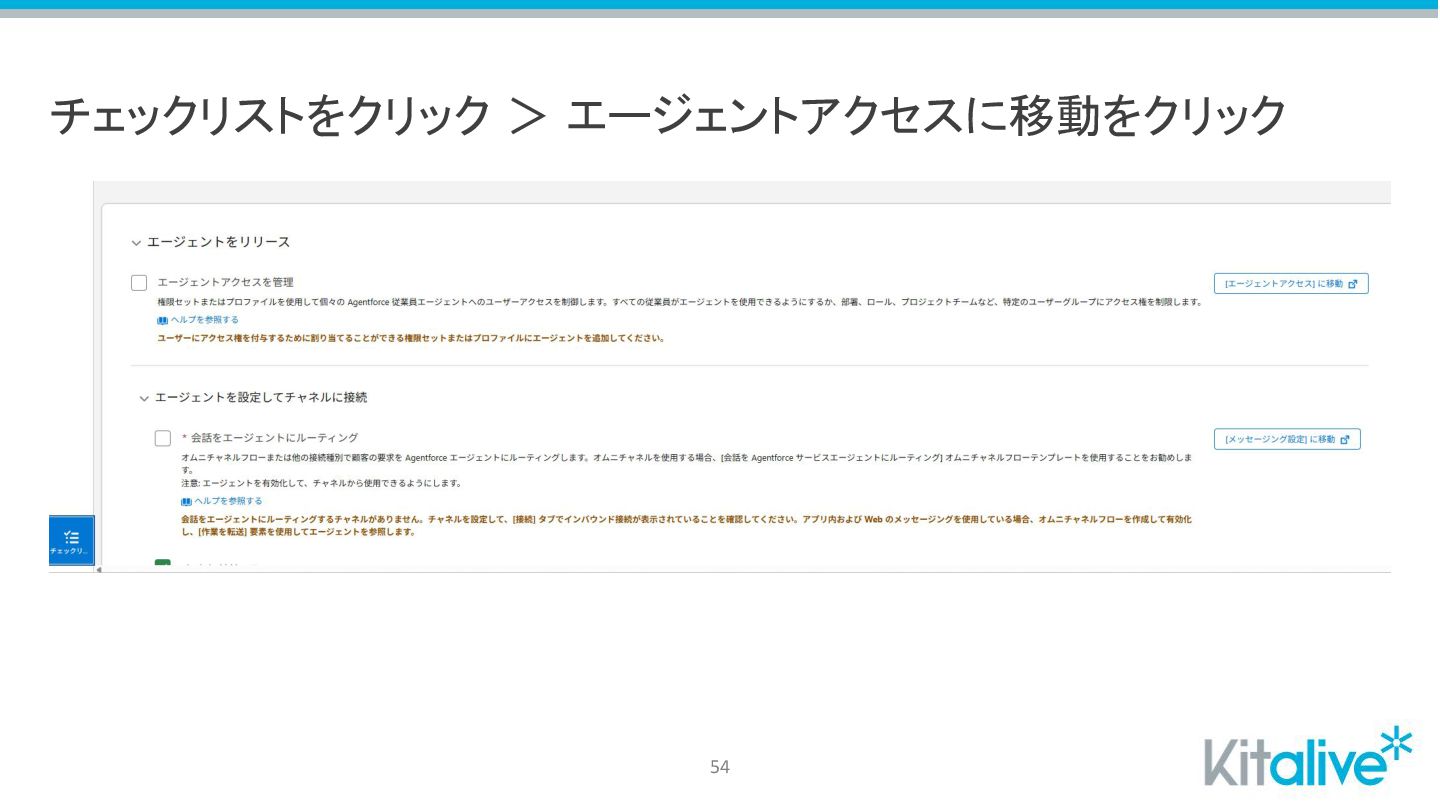Click [エージェントアクセス] に移動 button
Viewport: 1440px width, 810px height.
(x=1291, y=284)
